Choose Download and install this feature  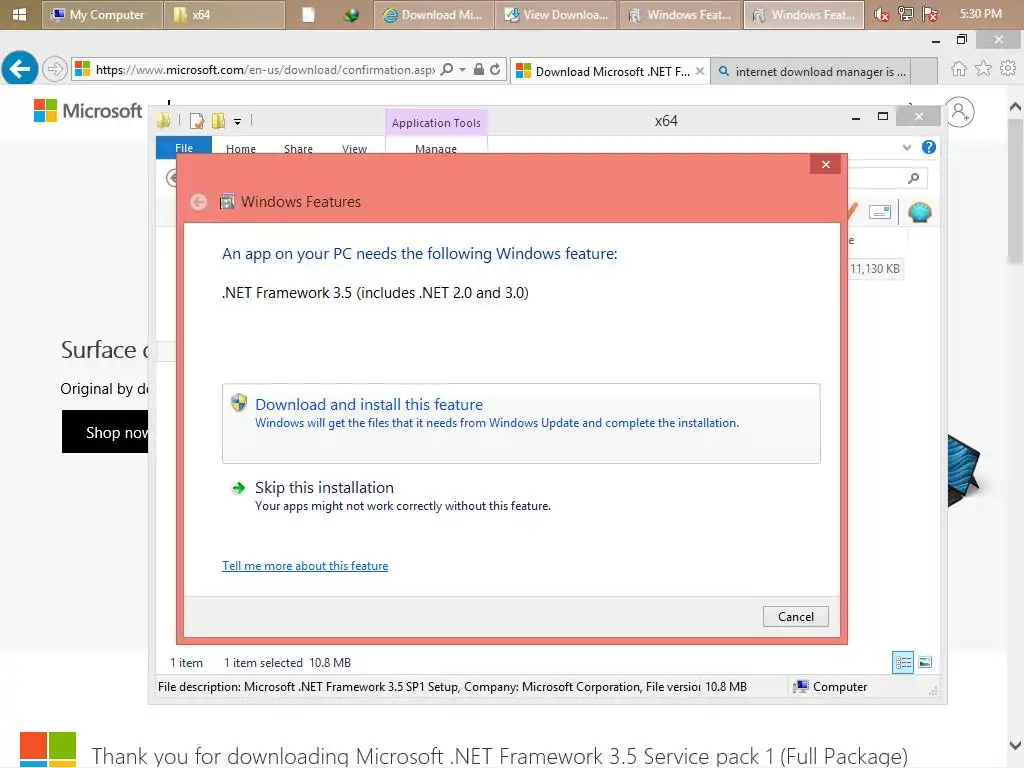coord(521,423)
